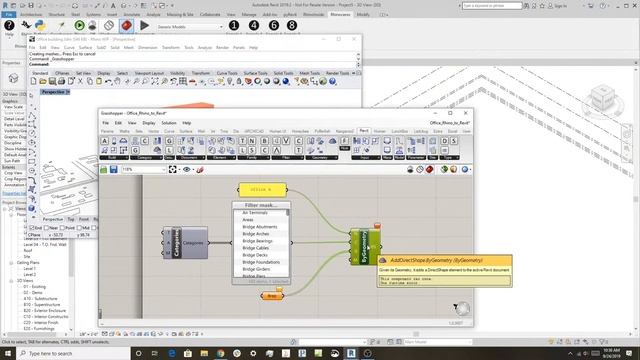Screen dimensions: 640x360
Task: Click the Zoom Extents target icon in the Grasshopper toolbar
Action: (173, 169)
